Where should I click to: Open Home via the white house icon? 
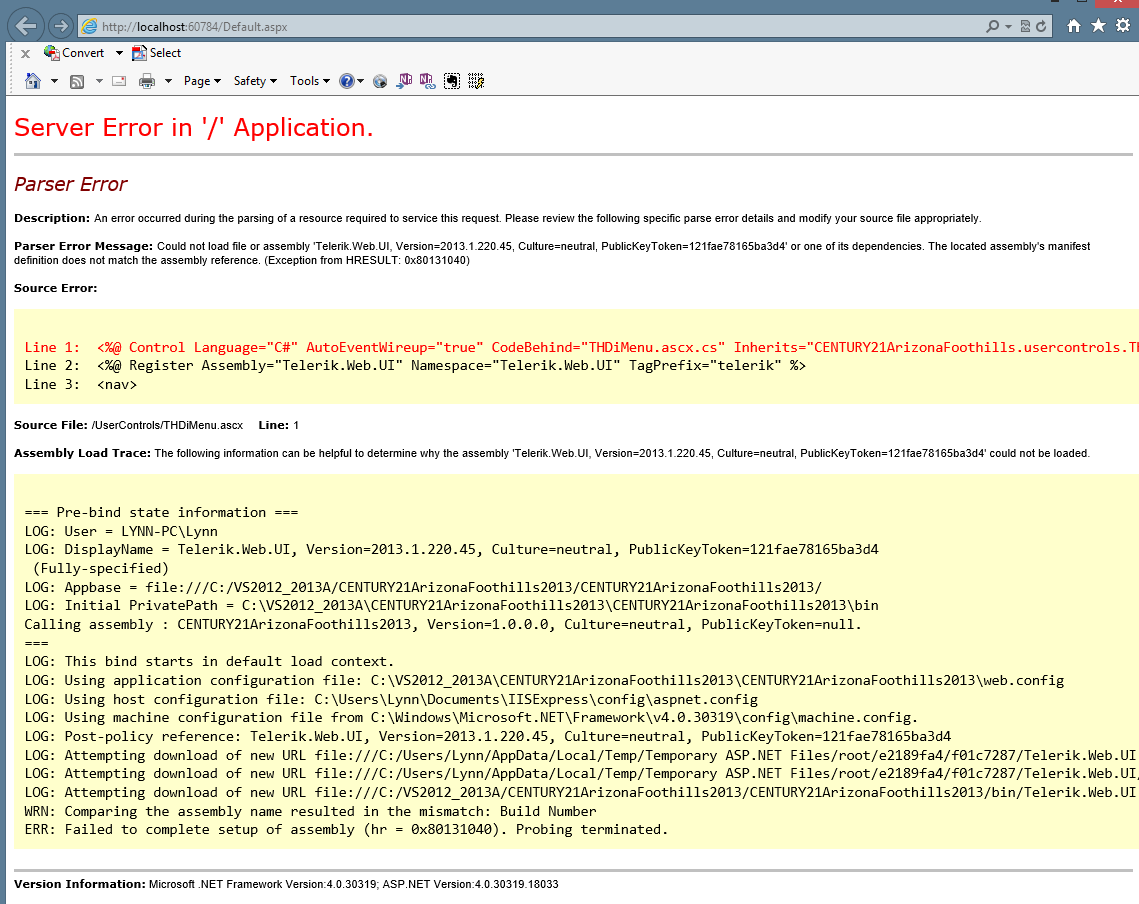tap(1074, 26)
